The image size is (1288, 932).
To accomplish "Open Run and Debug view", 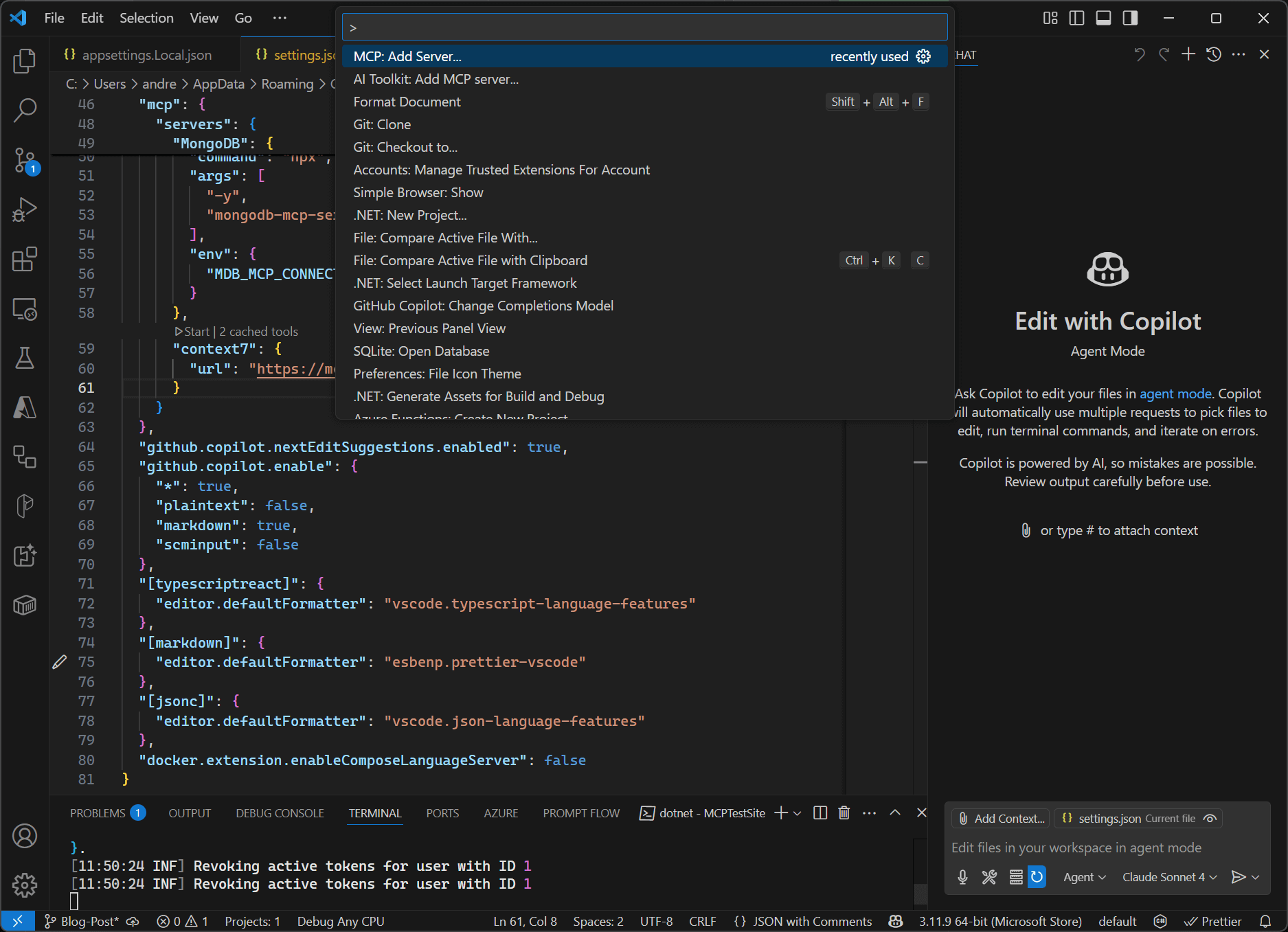I will tap(25, 209).
